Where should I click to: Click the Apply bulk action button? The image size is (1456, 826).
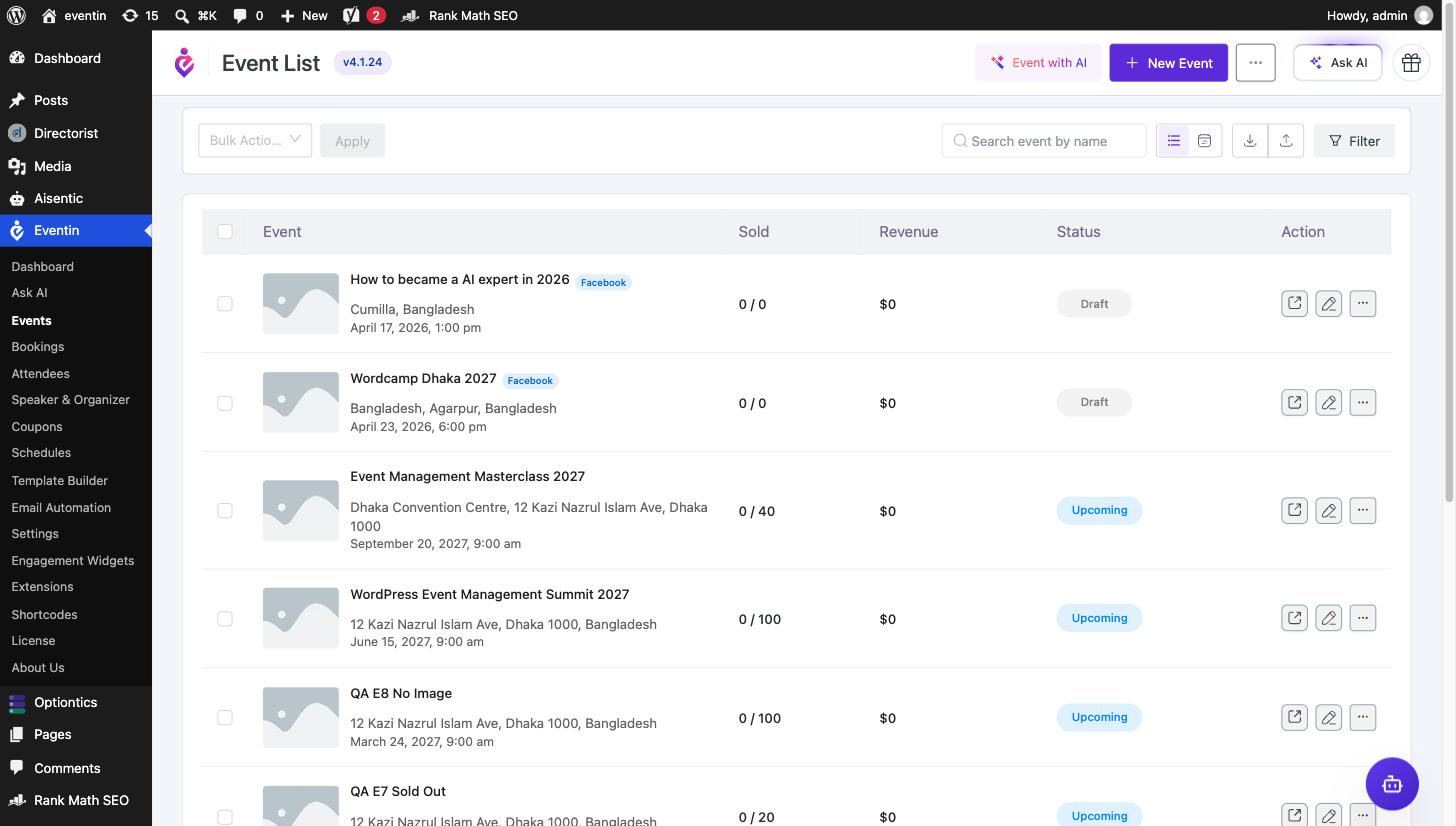(352, 141)
